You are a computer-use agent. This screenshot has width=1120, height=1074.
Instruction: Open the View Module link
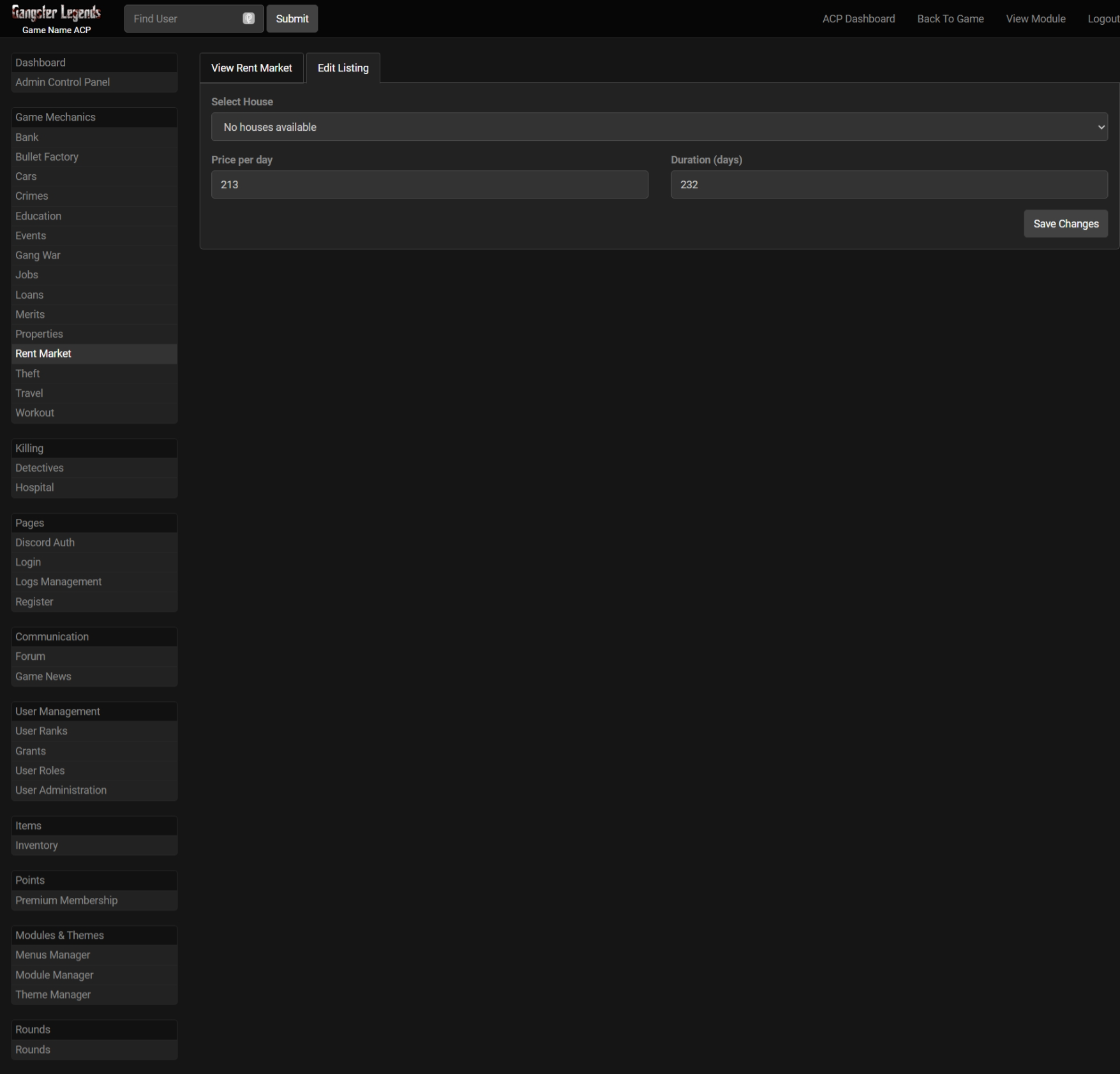pyautogui.click(x=1035, y=19)
